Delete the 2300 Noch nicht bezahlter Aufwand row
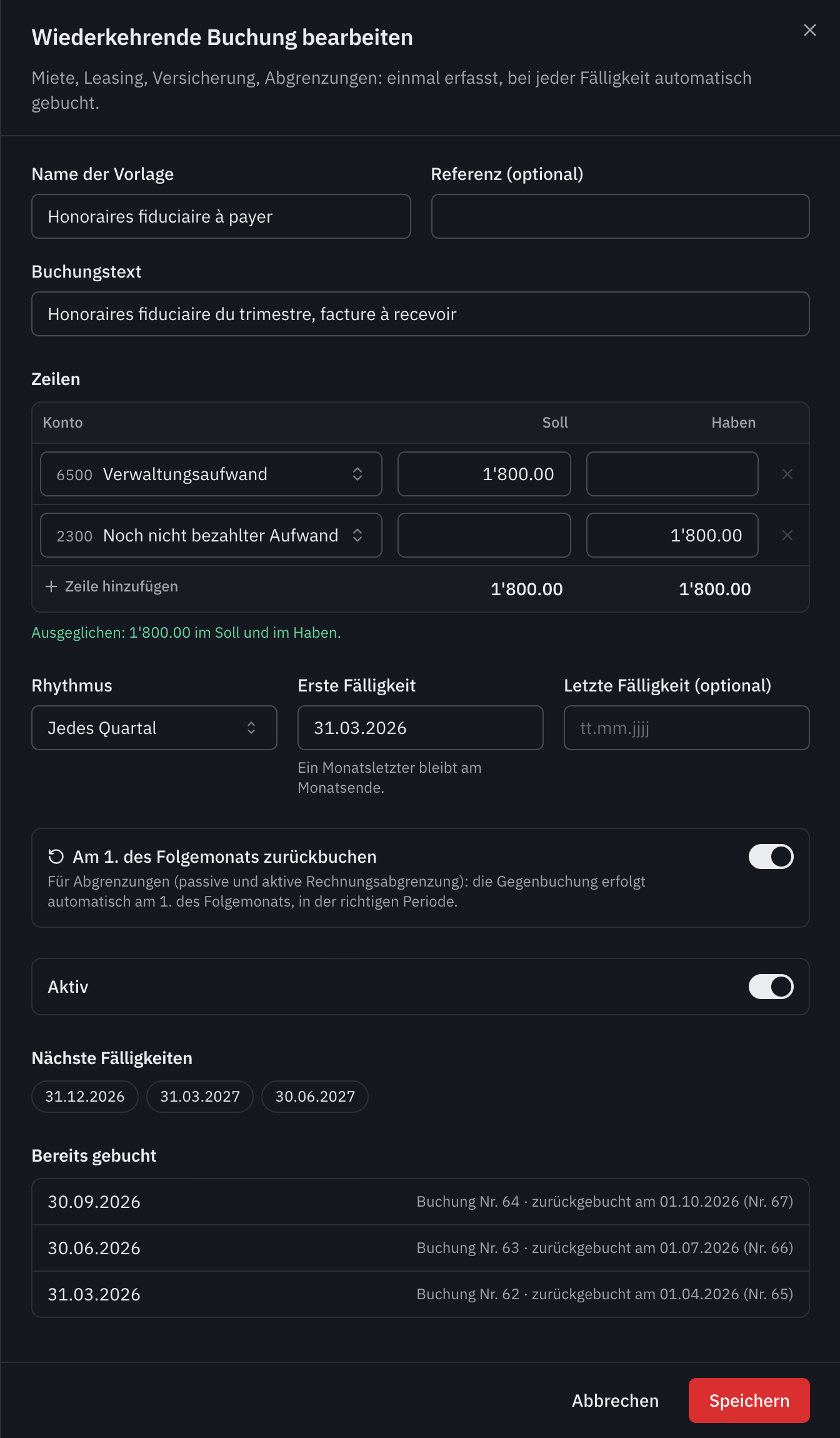The image size is (840, 1438). [787, 536]
